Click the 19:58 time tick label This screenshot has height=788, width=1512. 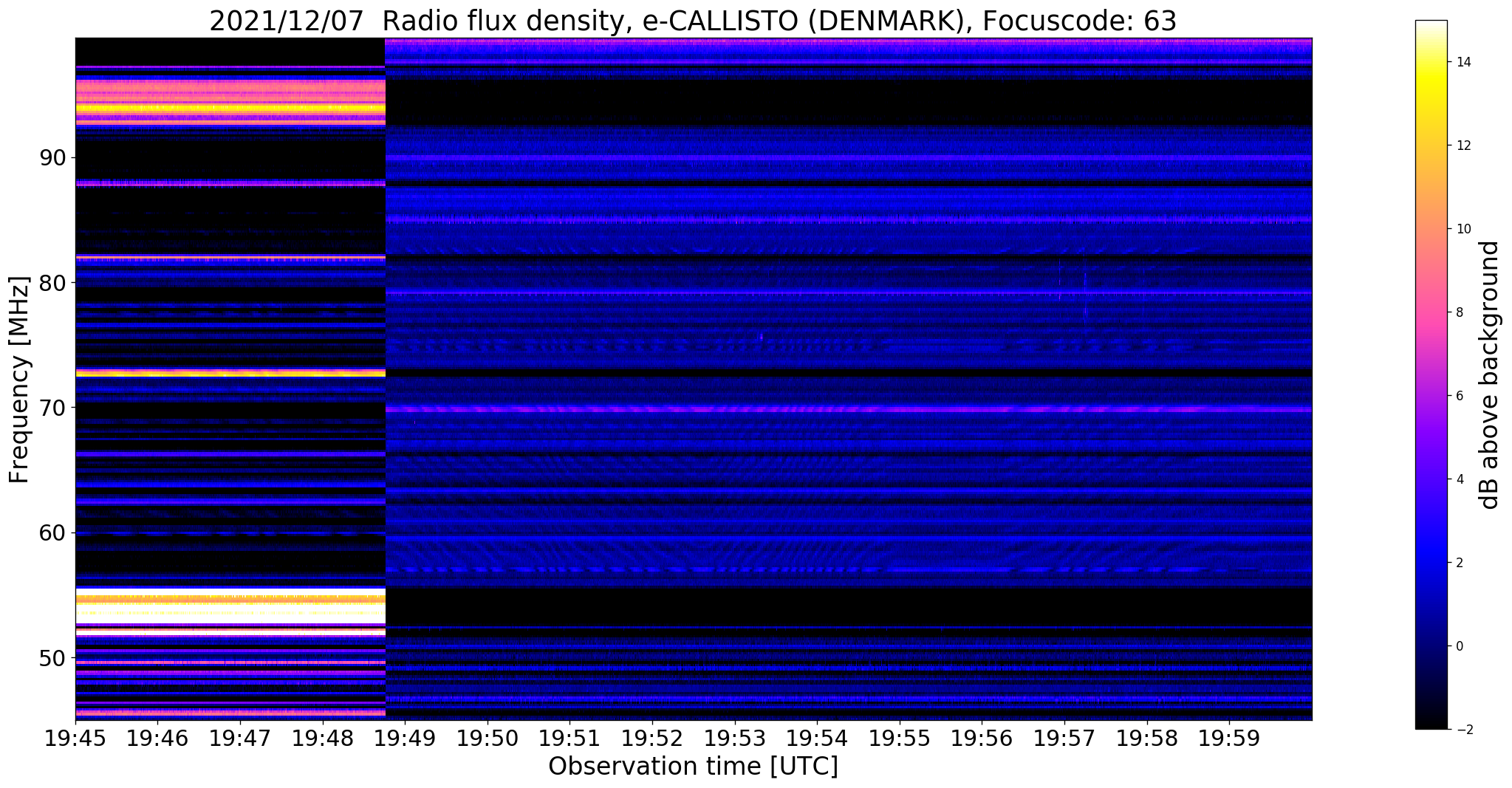coord(1147,738)
